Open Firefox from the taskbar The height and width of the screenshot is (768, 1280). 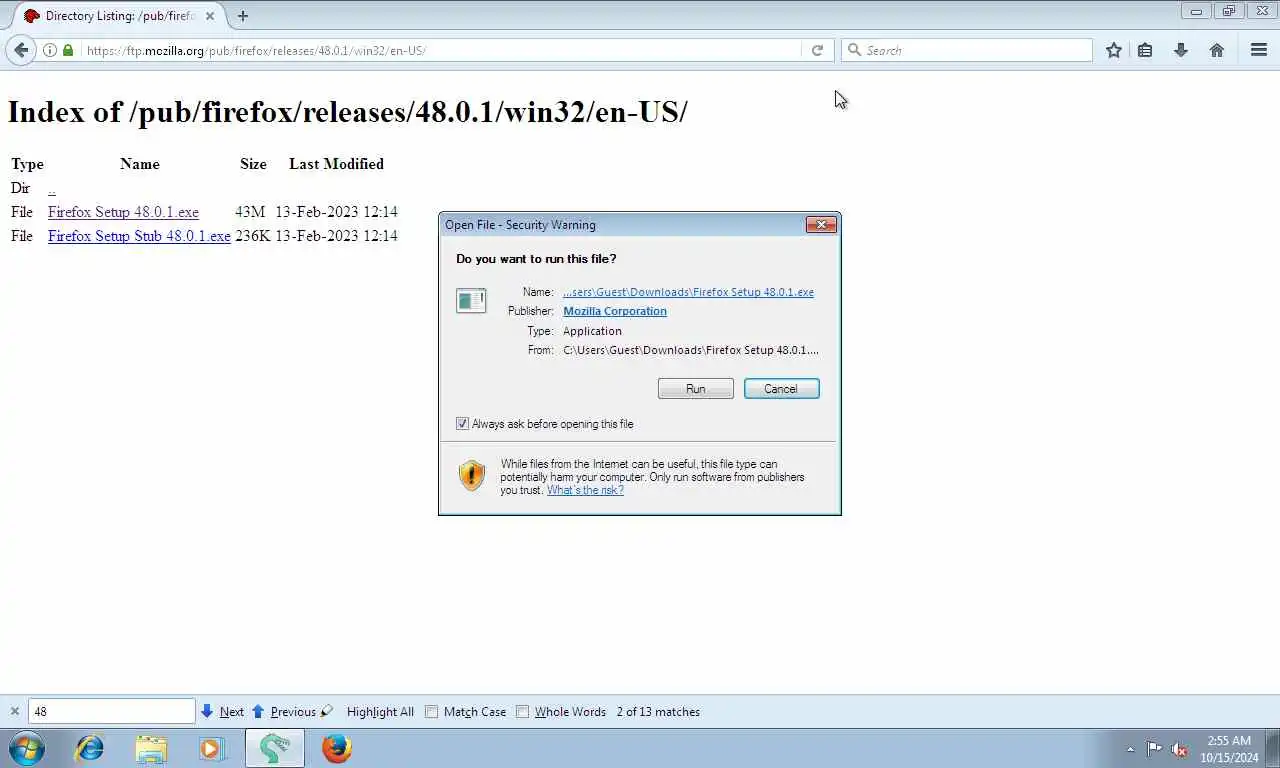[337, 748]
